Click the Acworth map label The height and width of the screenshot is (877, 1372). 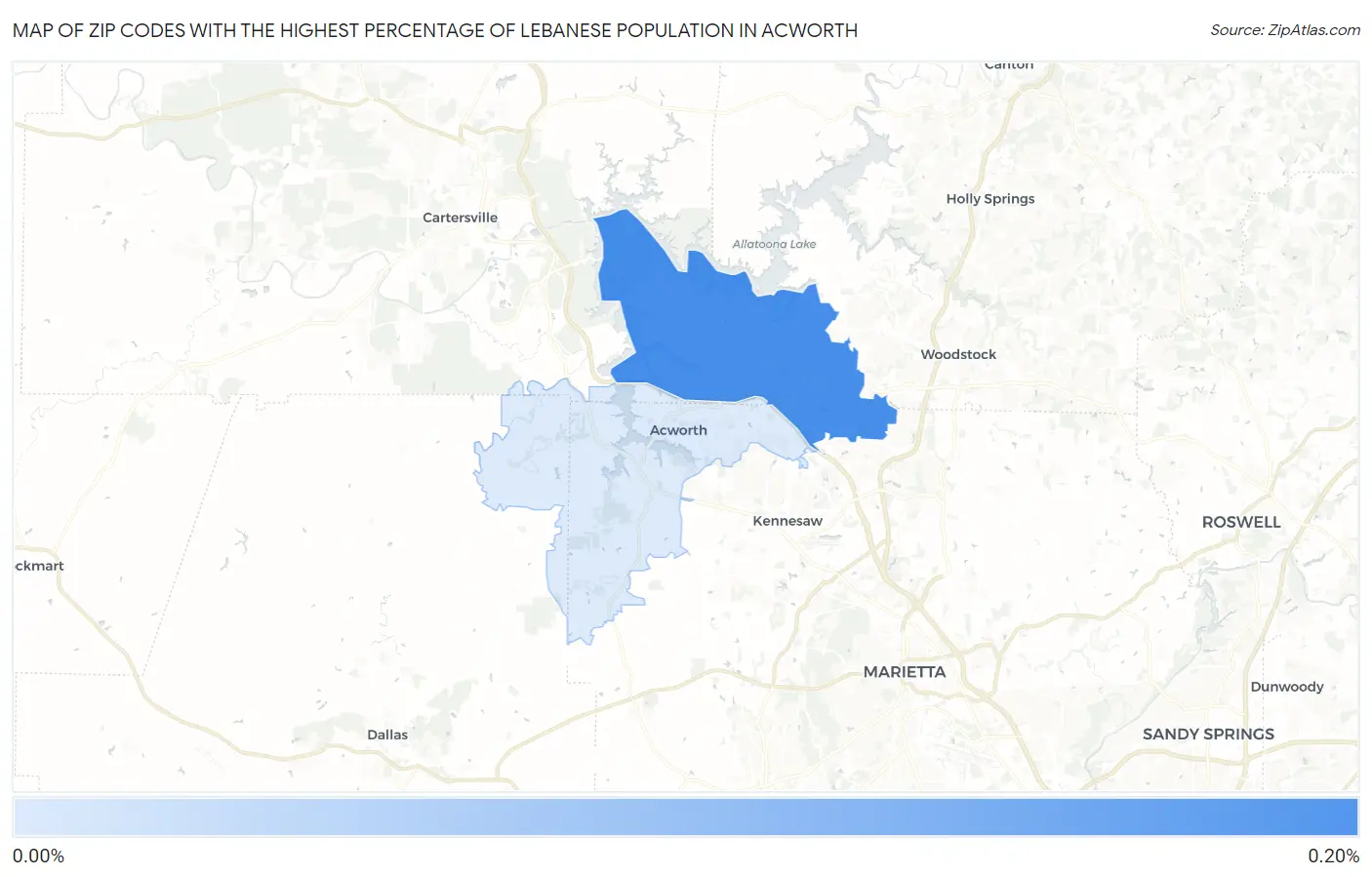pos(678,430)
